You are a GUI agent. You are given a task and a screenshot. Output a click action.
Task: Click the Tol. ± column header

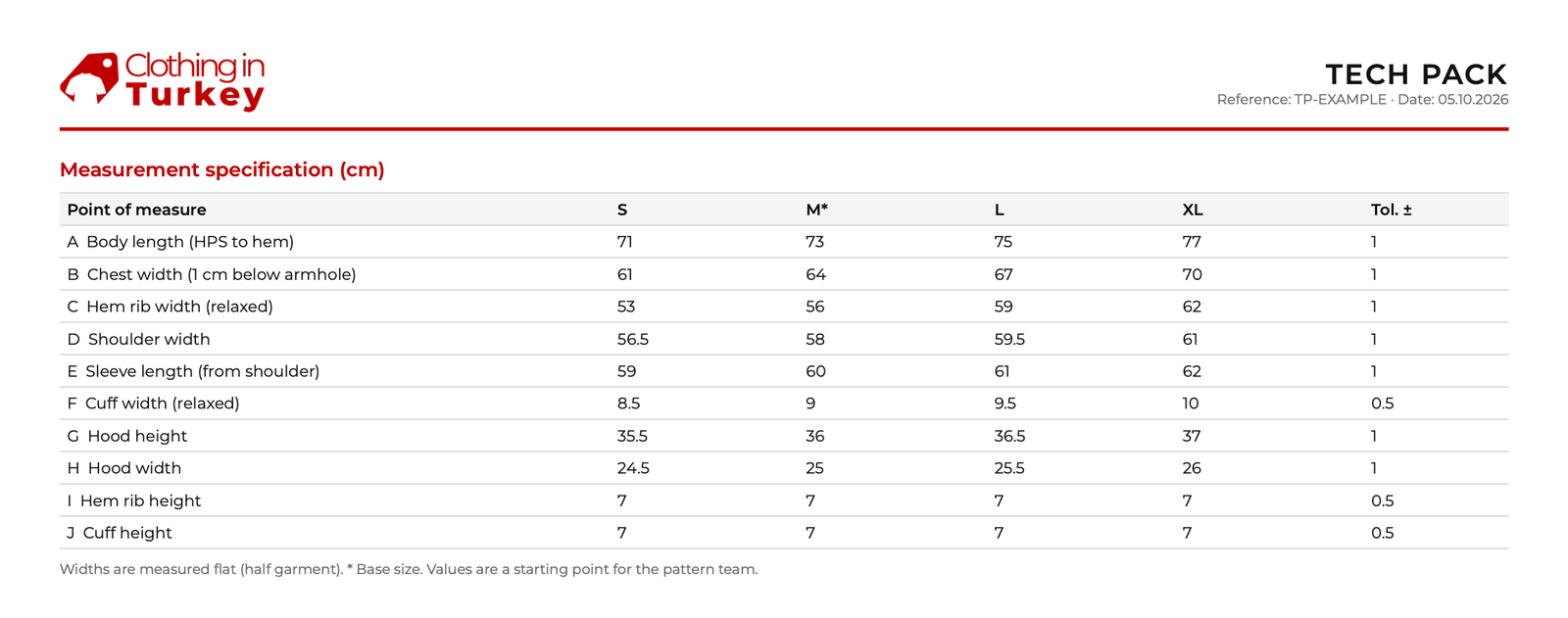[x=1391, y=210]
